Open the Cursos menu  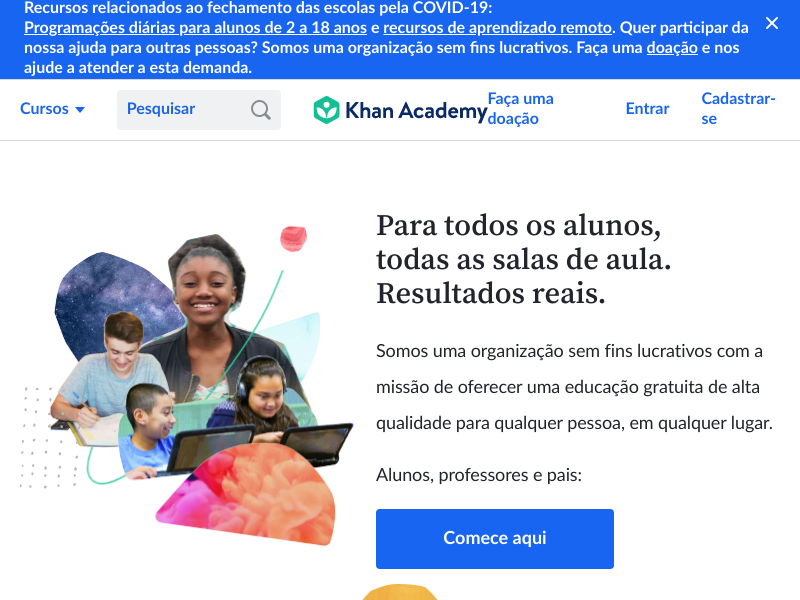pyautogui.click(x=52, y=109)
